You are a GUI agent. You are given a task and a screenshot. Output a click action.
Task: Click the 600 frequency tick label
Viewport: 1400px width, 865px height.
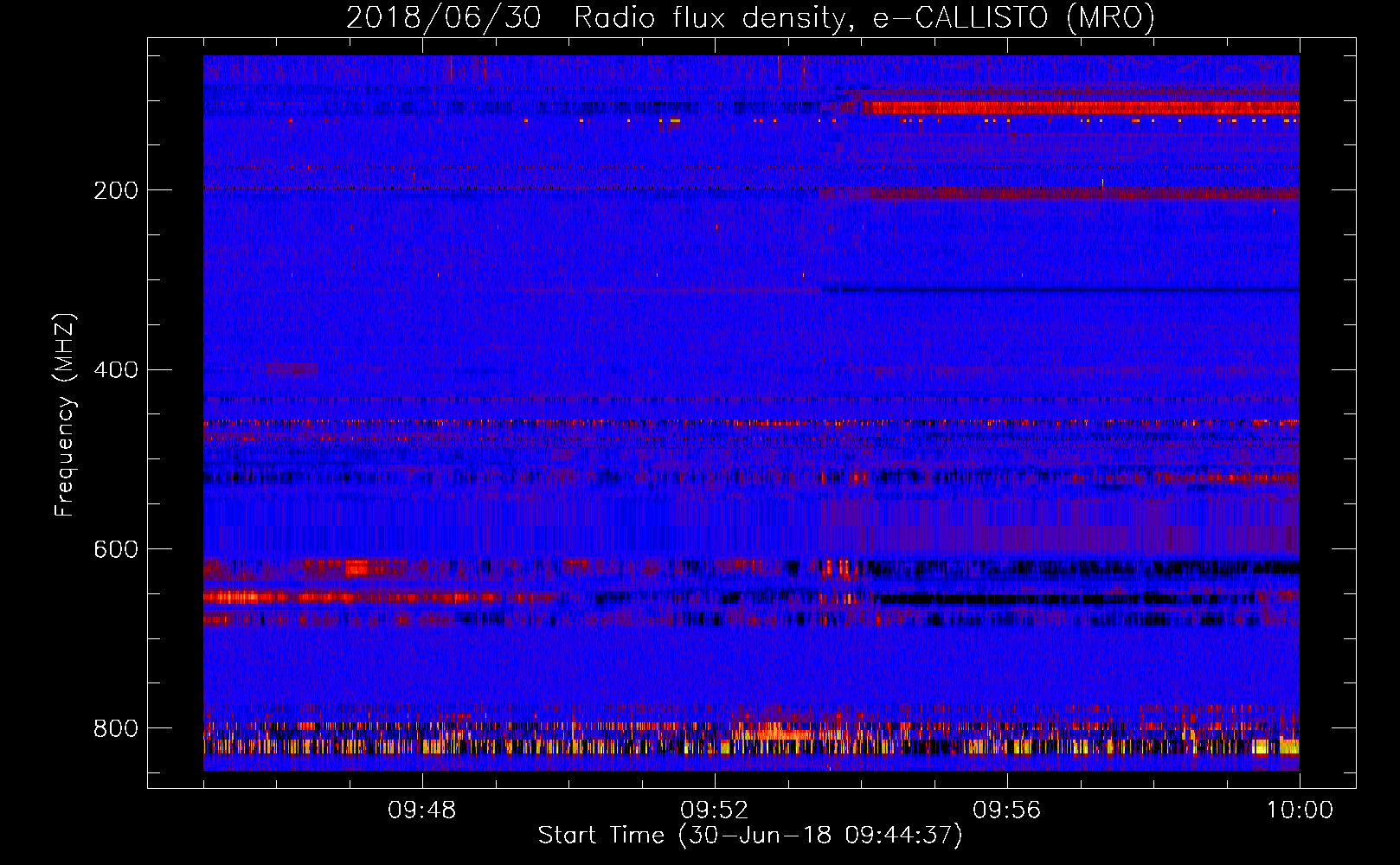point(116,550)
